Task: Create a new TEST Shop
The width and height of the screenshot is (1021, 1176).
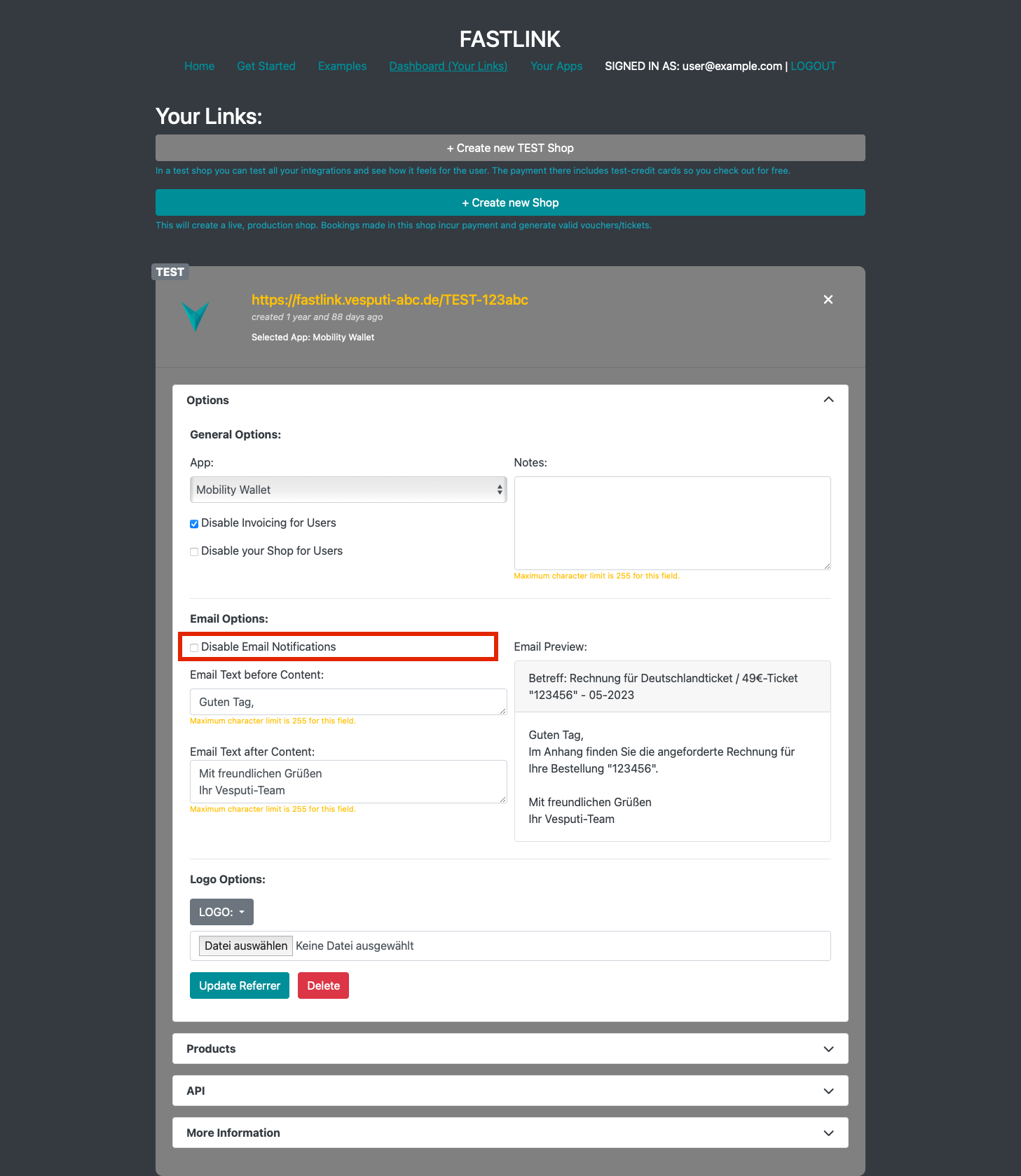Action: 510,148
